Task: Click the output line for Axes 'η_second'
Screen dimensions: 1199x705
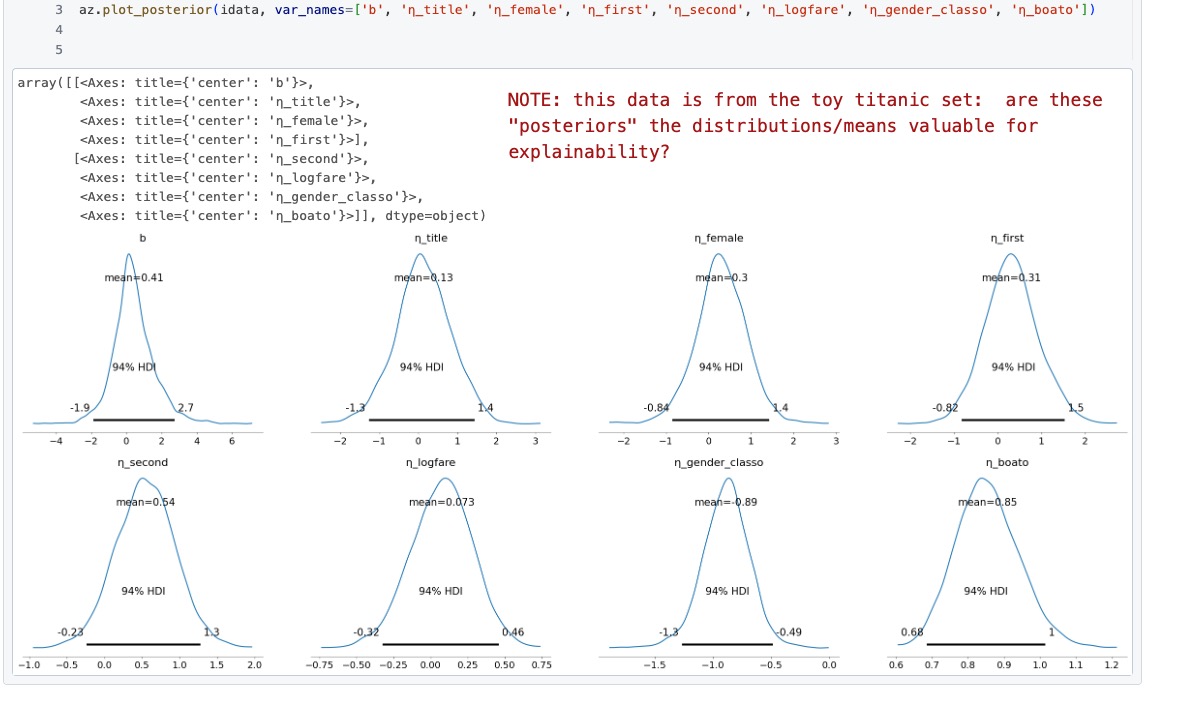Action: click(x=221, y=159)
